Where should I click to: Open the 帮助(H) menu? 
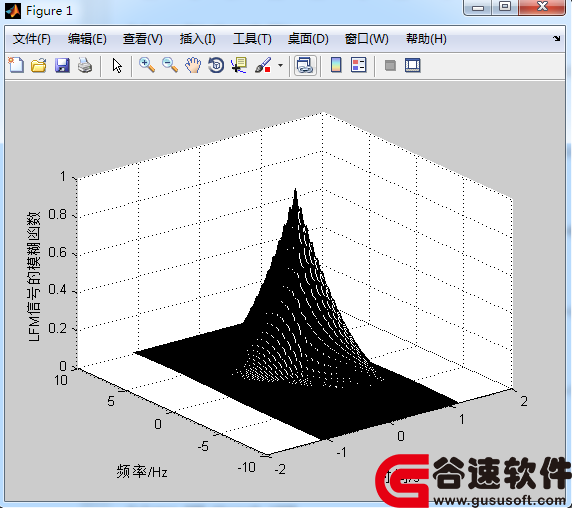coord(426,39)
